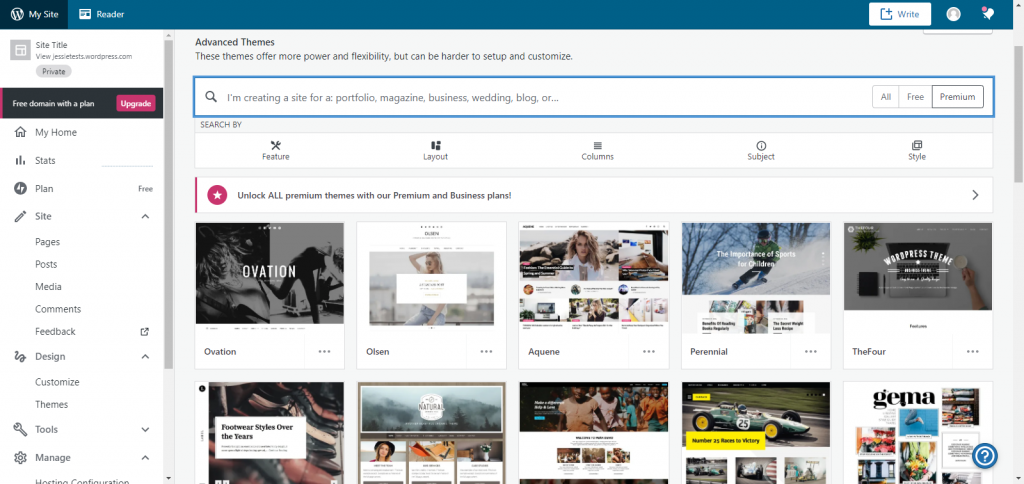
Task: Search themes by Feature
Action: [x=276, y=151]
